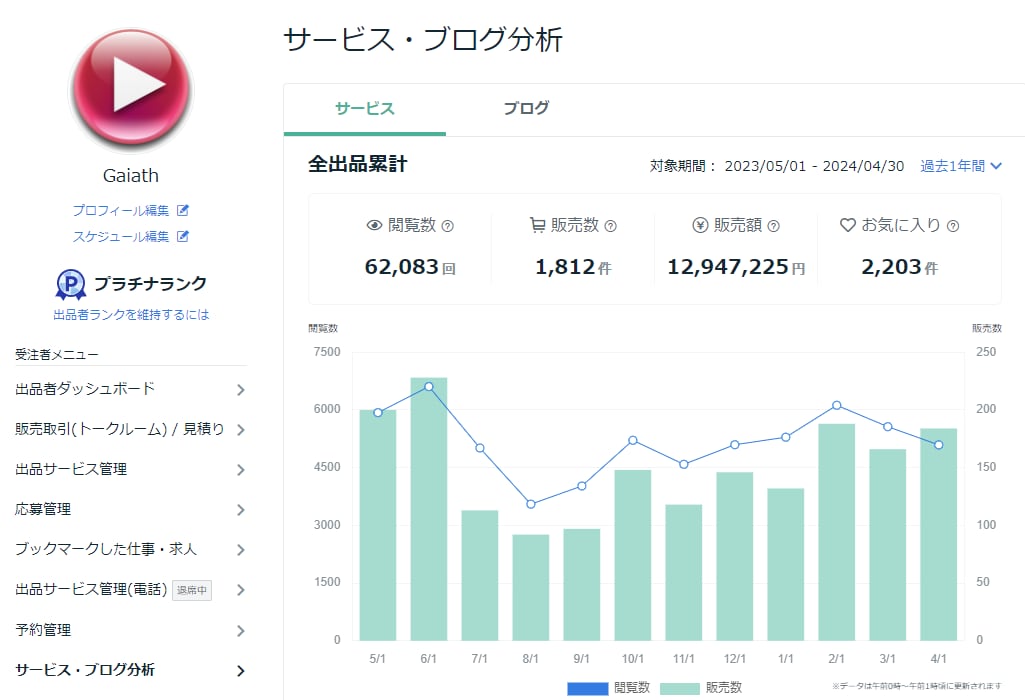Screen dimensions: 1025x700
Task: Expand chevron for 予約管理
Action: point(241,631)
